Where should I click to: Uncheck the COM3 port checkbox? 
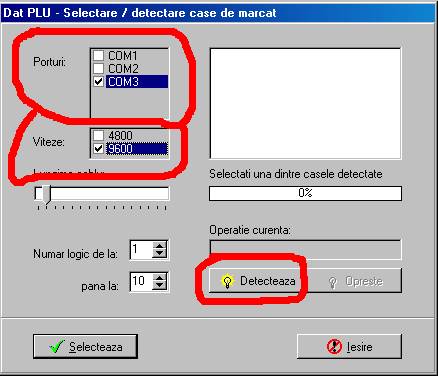98,81
